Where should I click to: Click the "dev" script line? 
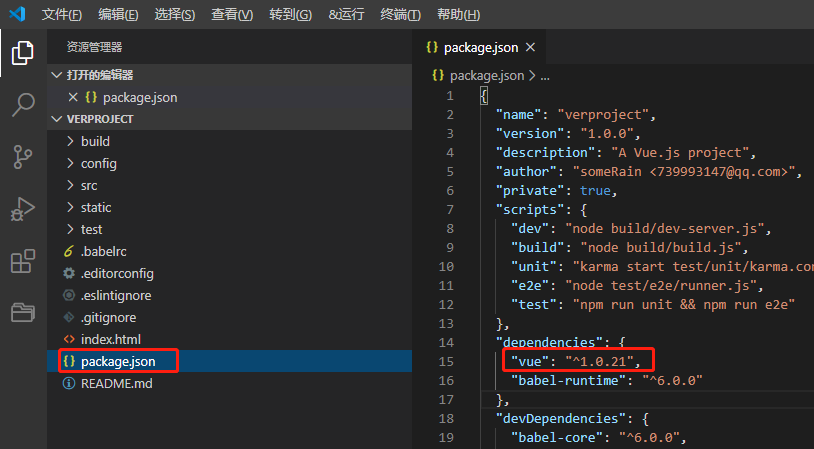tap(641, 228)
